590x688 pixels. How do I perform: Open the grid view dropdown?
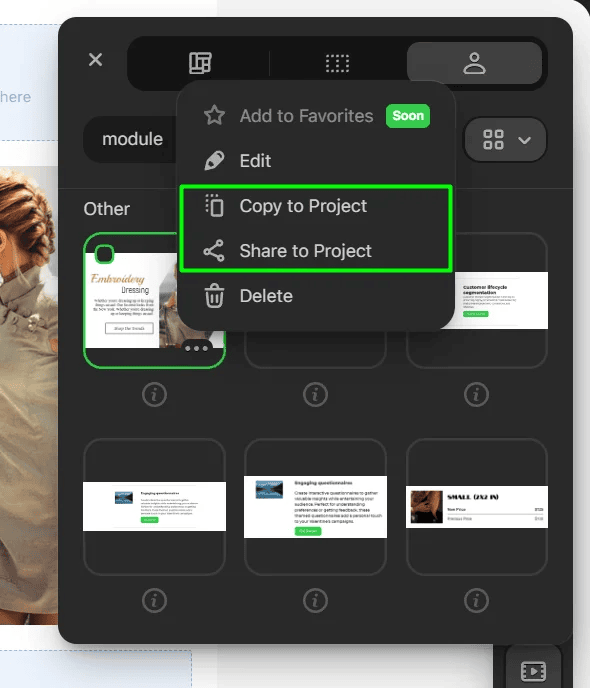[505, 140]
